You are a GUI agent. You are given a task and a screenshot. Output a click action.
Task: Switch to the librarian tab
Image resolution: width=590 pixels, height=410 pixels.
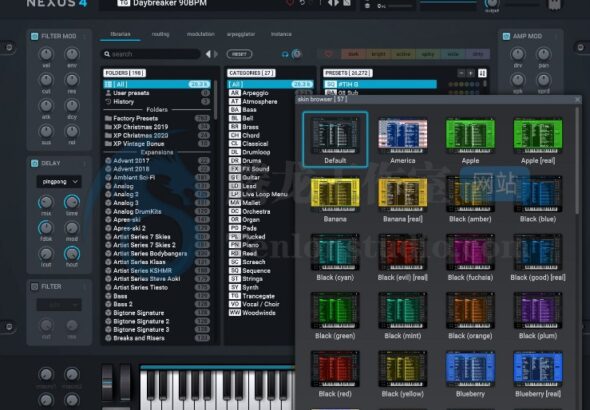(120, 34)
